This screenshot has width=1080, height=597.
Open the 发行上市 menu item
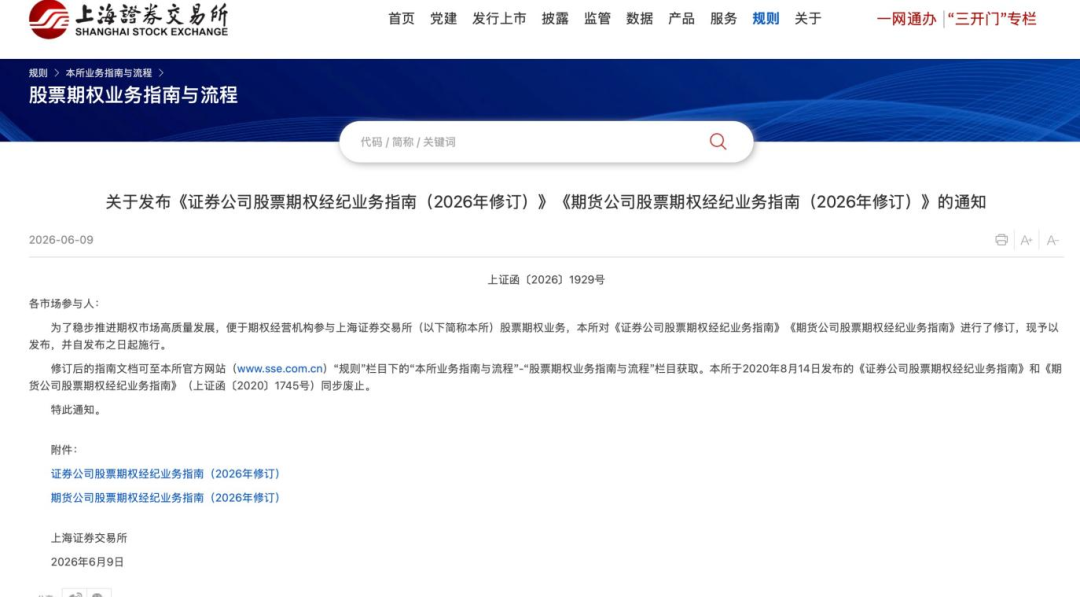click(499, 19)
